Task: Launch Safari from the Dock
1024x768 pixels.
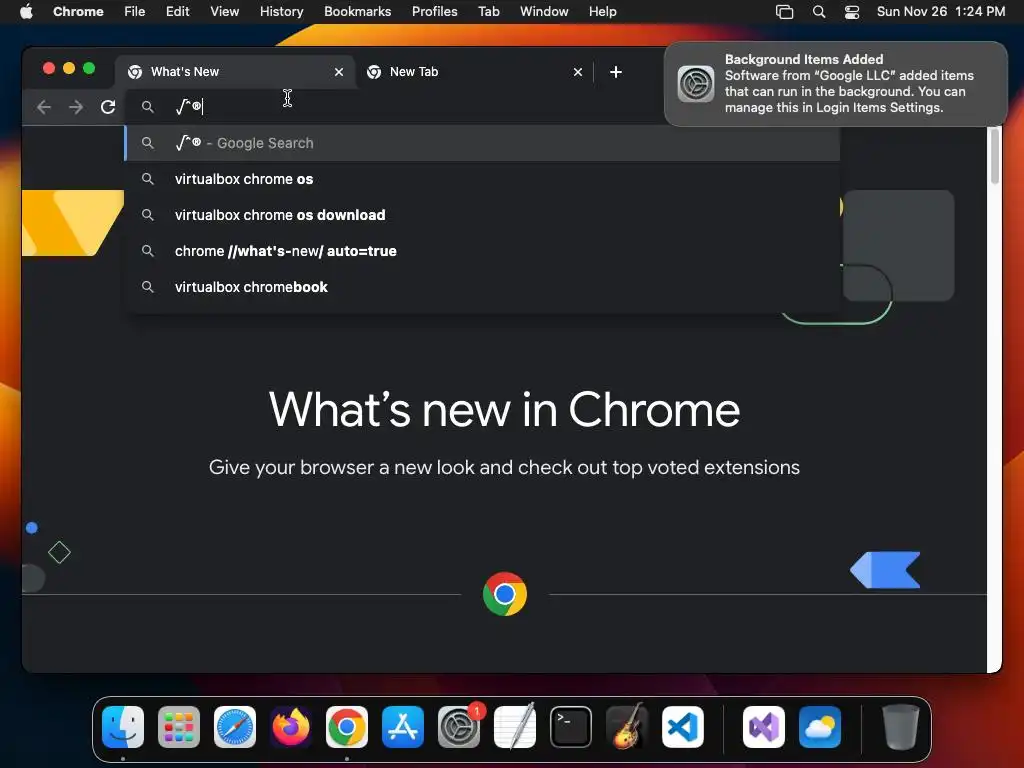Action: point(235,727)
